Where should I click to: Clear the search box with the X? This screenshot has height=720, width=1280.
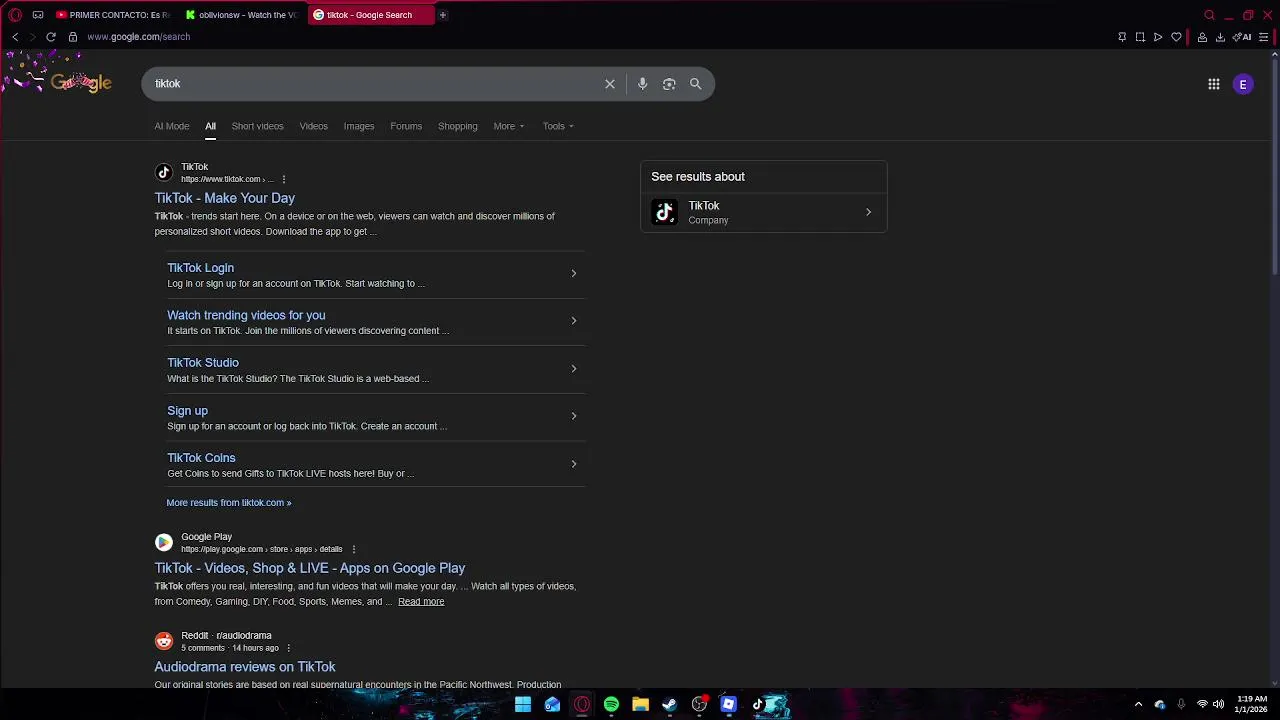pyautogui.click(x=610, y=84)
